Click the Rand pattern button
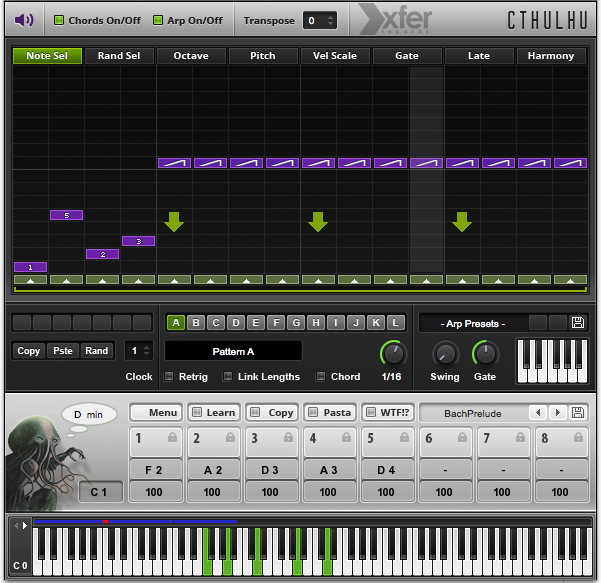Viewport: 601px width, 583px height. (x=97, y=351)
